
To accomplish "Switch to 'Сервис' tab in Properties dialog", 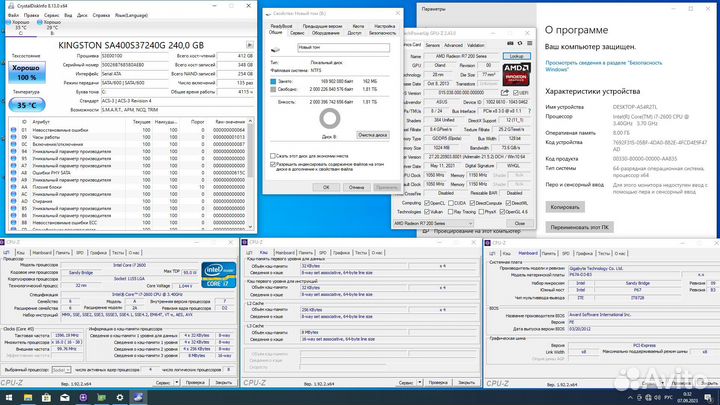I will (x=297, y=33).
